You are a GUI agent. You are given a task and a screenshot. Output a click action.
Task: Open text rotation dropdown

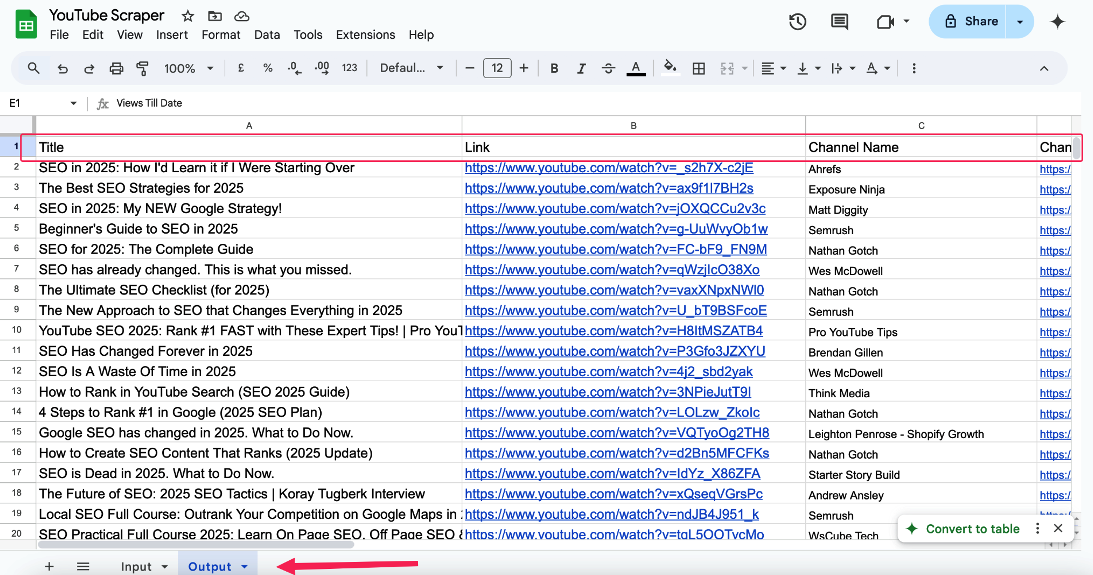[x=878, y=68]
